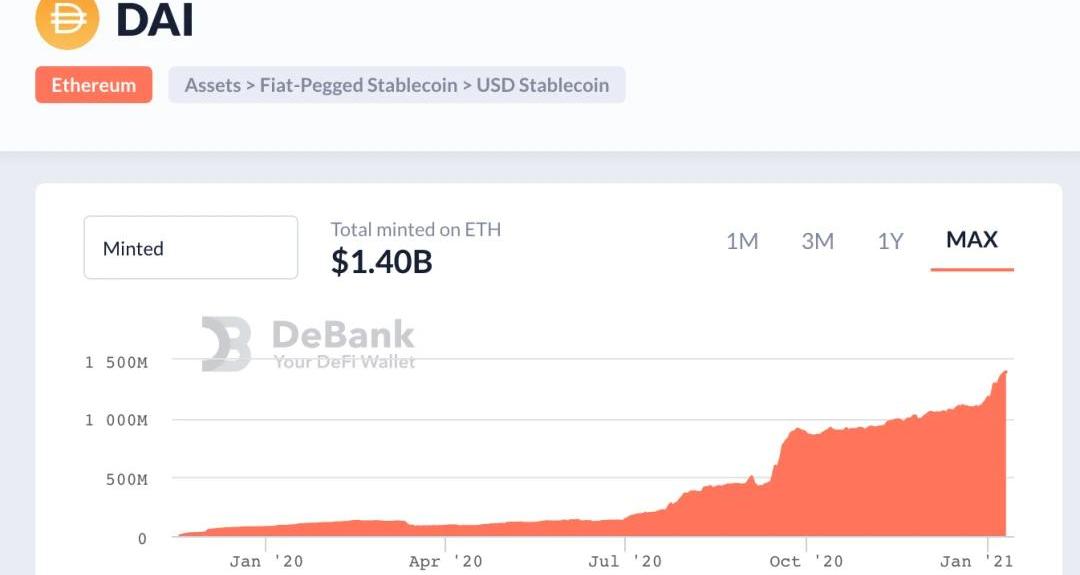Switch chart range to 1M
Screen dimensions: 1080x575
click(x=742, y=241)
